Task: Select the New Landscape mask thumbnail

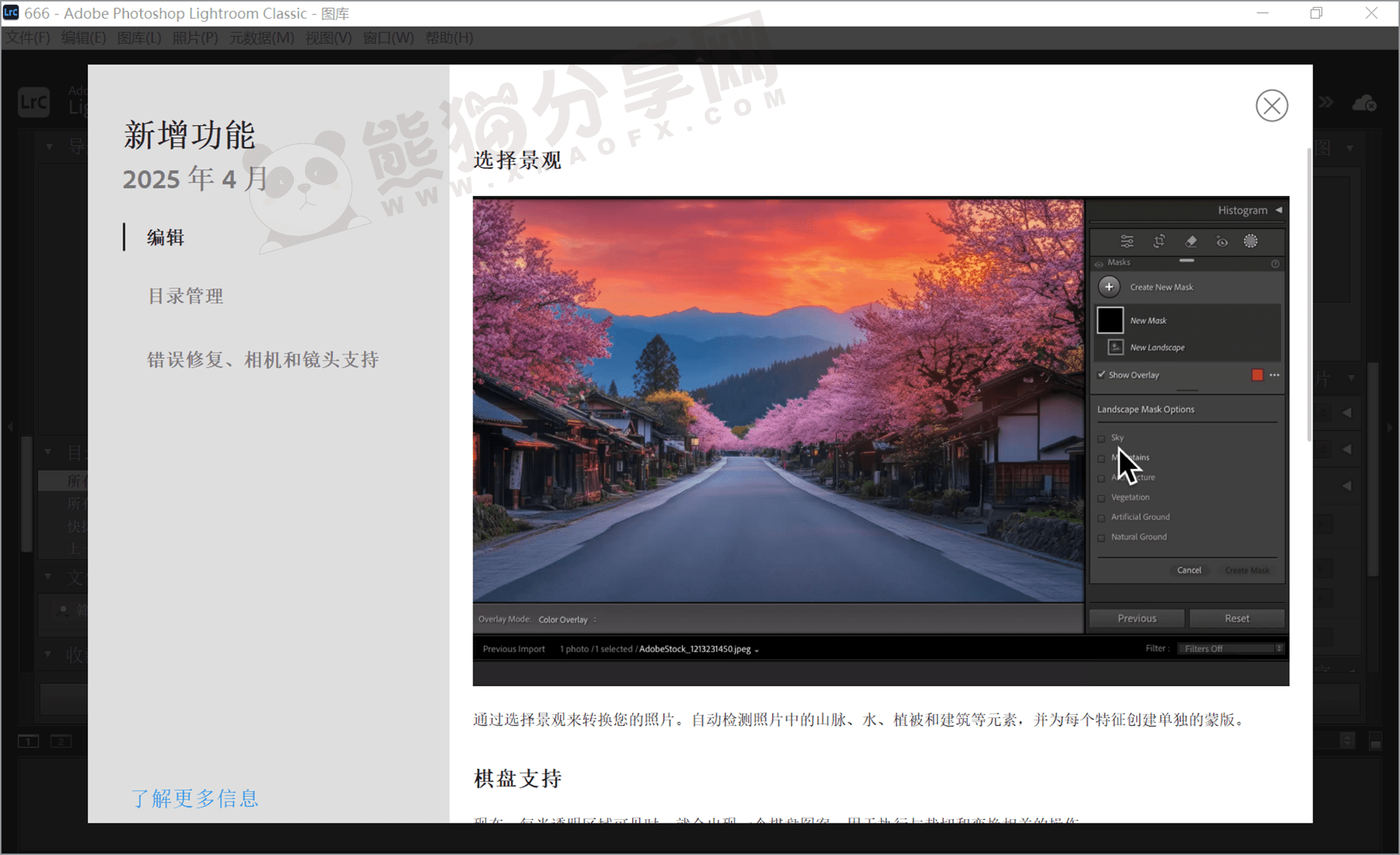Action: pos(1116,347)
